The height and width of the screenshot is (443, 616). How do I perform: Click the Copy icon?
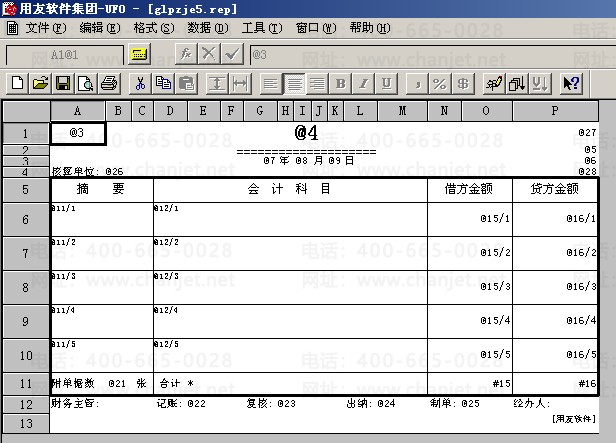click(x=163, y=83)
